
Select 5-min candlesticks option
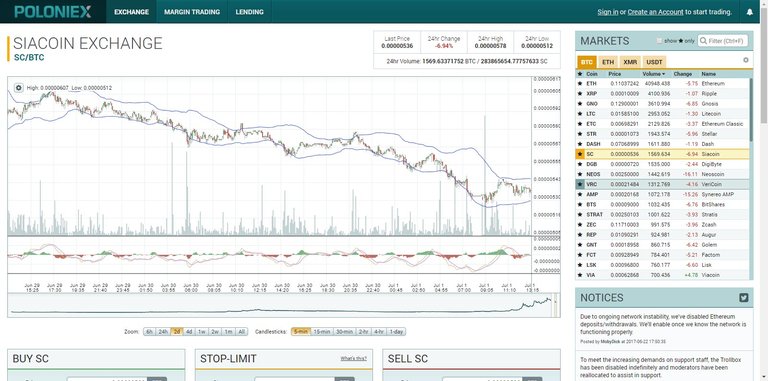click(301, 332)
